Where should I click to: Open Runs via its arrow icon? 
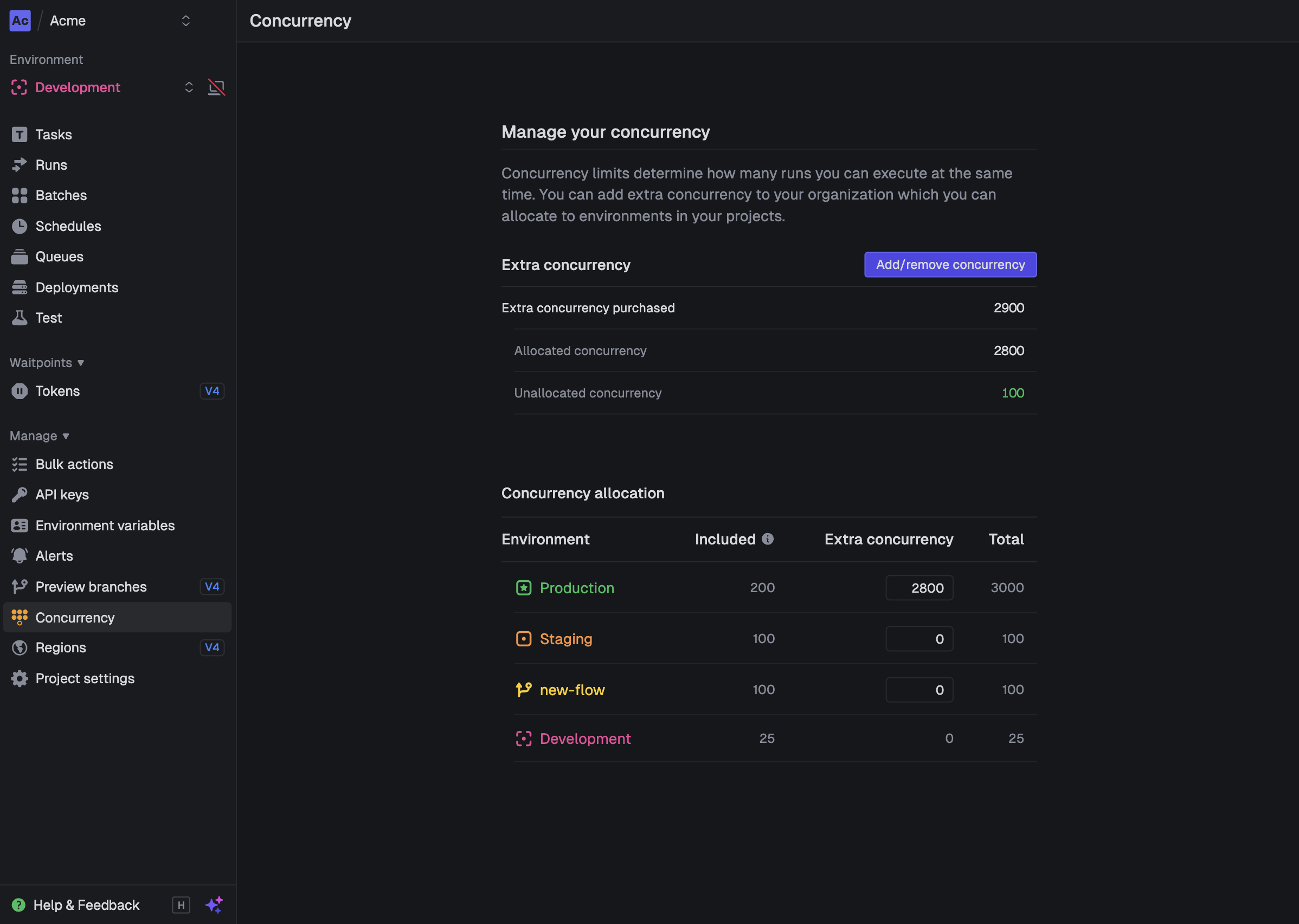(20, 164)
